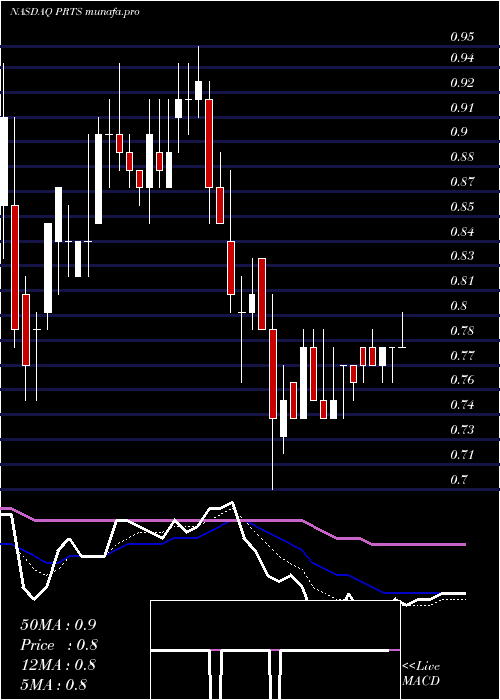Click the 0.95 price axis label
This screenshot has width=500, height=700.
click(x=462, y=37)
